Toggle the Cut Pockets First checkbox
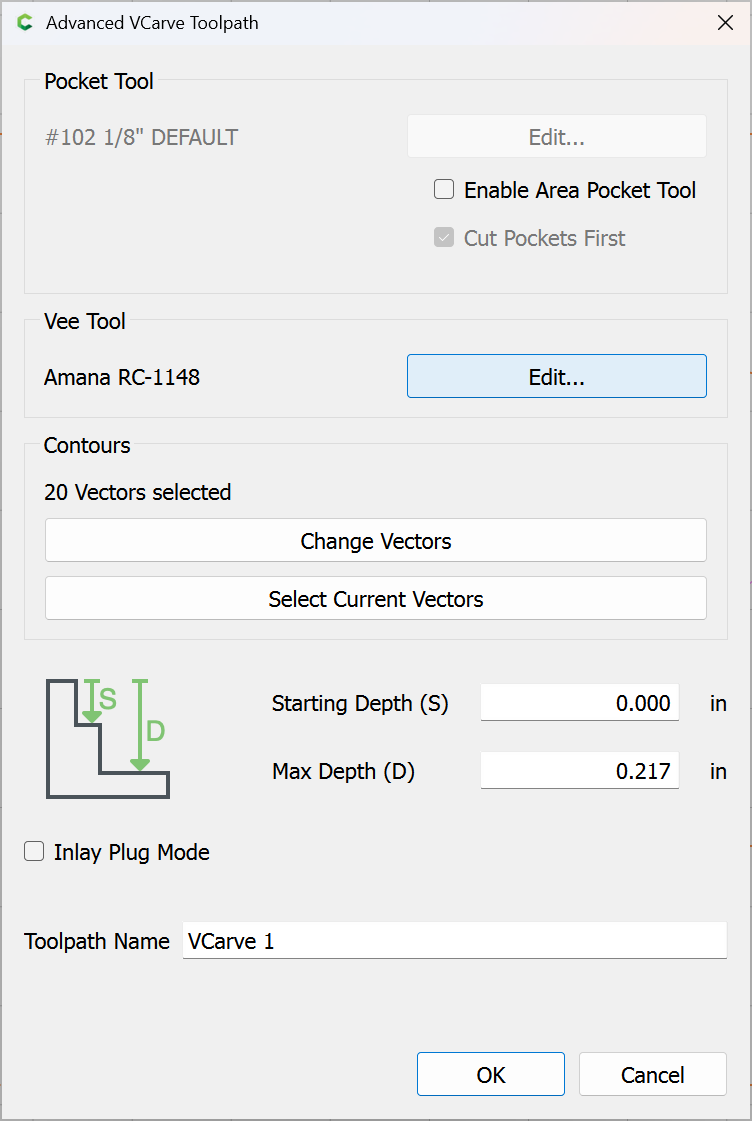Viewport: 752px width, 1121px height. pos(444,238)
